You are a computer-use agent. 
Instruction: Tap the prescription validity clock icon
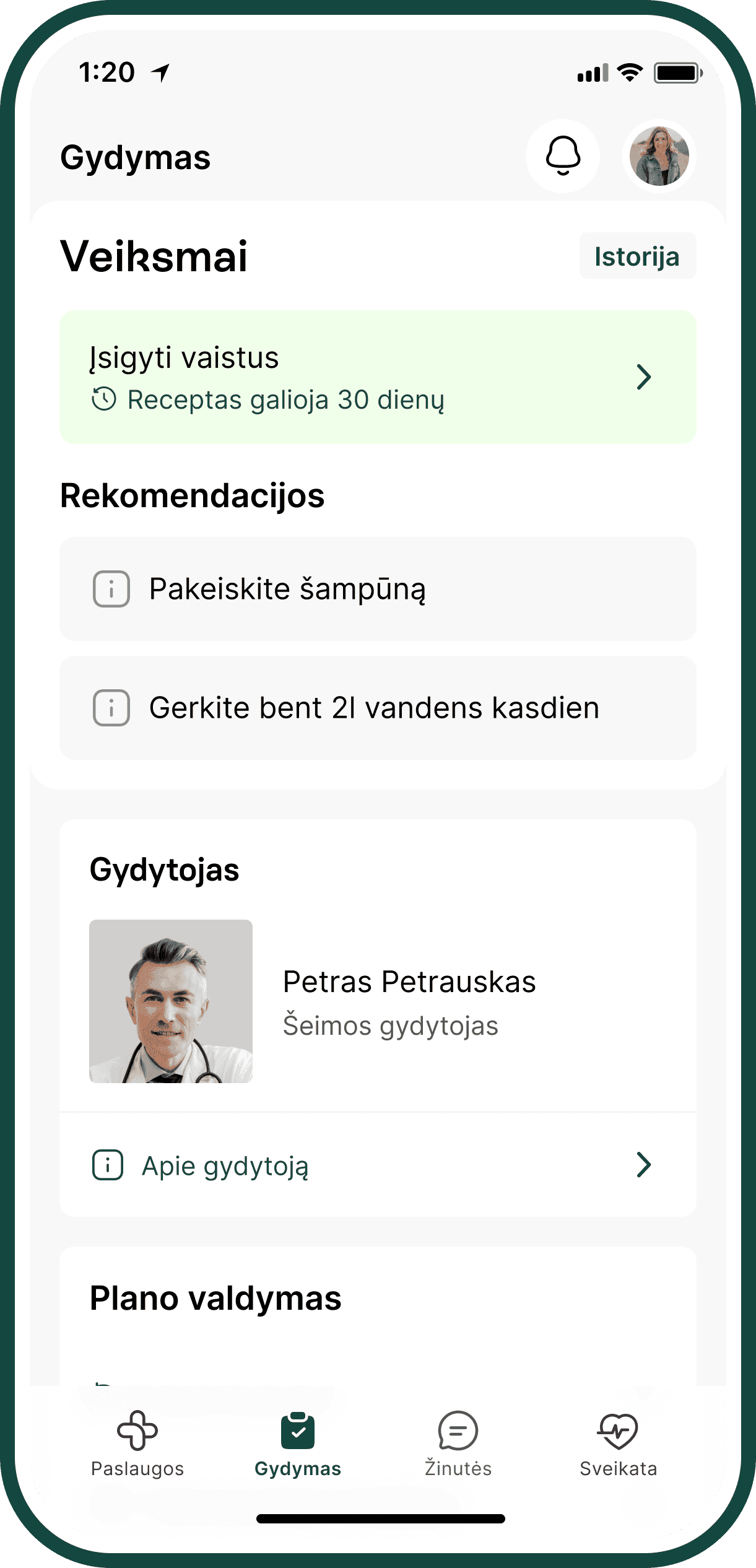pos(104,399)
